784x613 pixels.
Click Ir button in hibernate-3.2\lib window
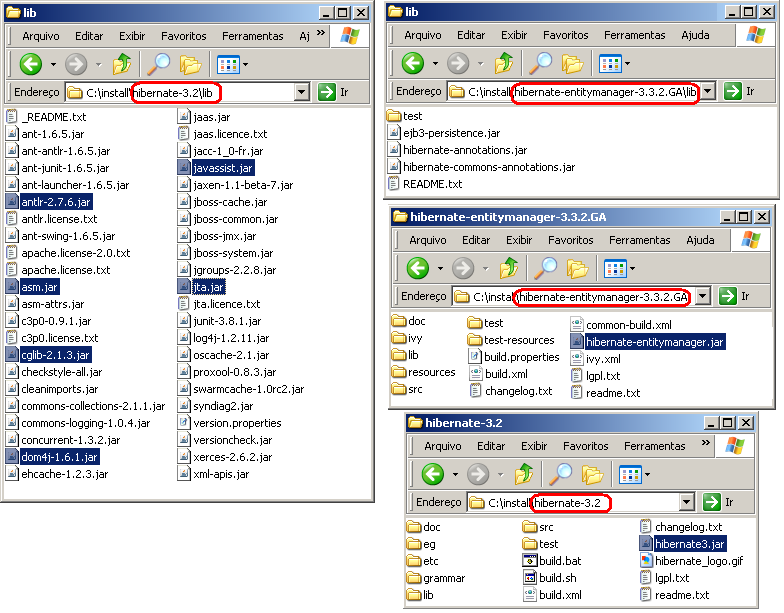coord(334,92)
